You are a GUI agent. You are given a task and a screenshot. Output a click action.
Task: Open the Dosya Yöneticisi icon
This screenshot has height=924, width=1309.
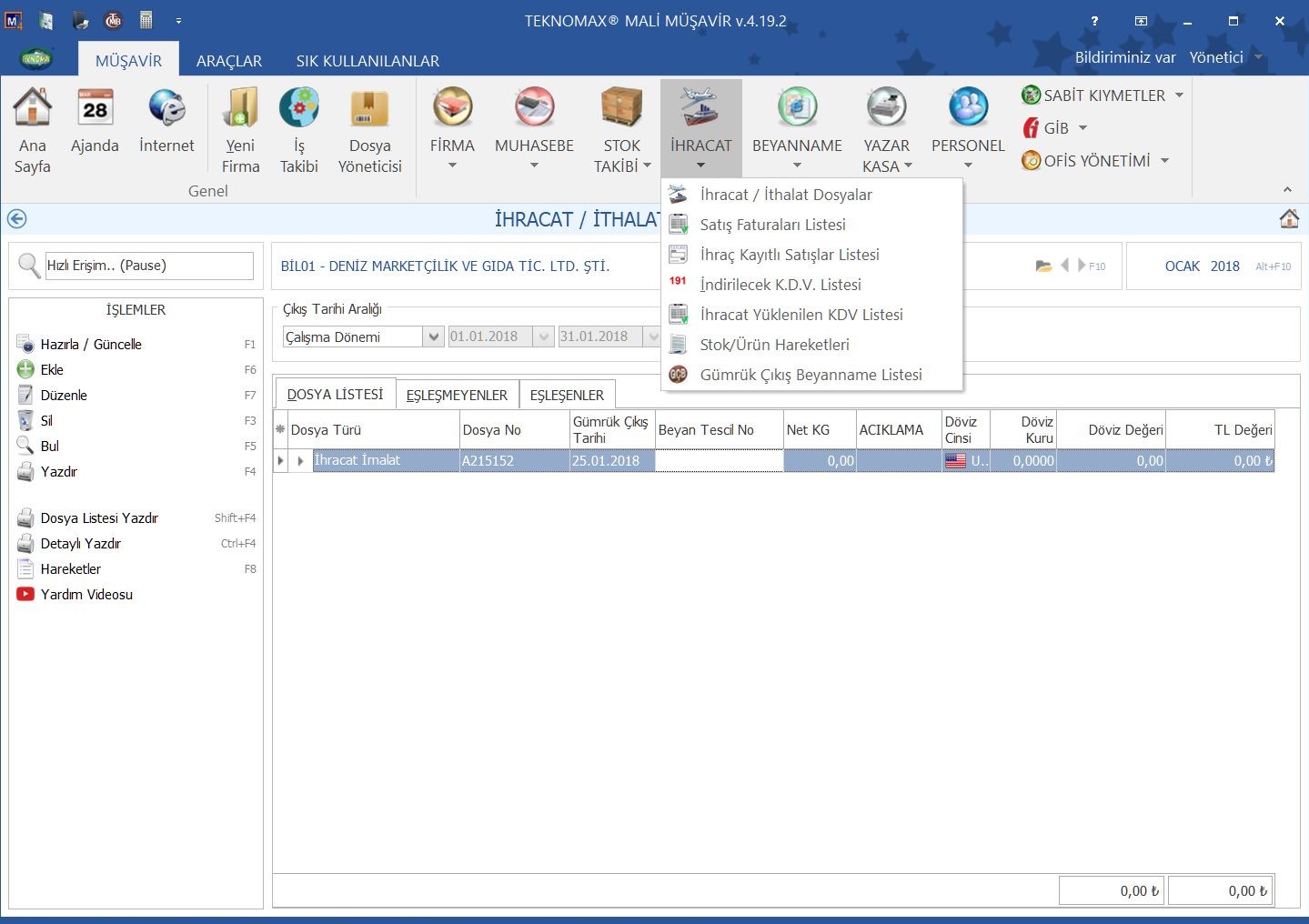pos(369,109)
